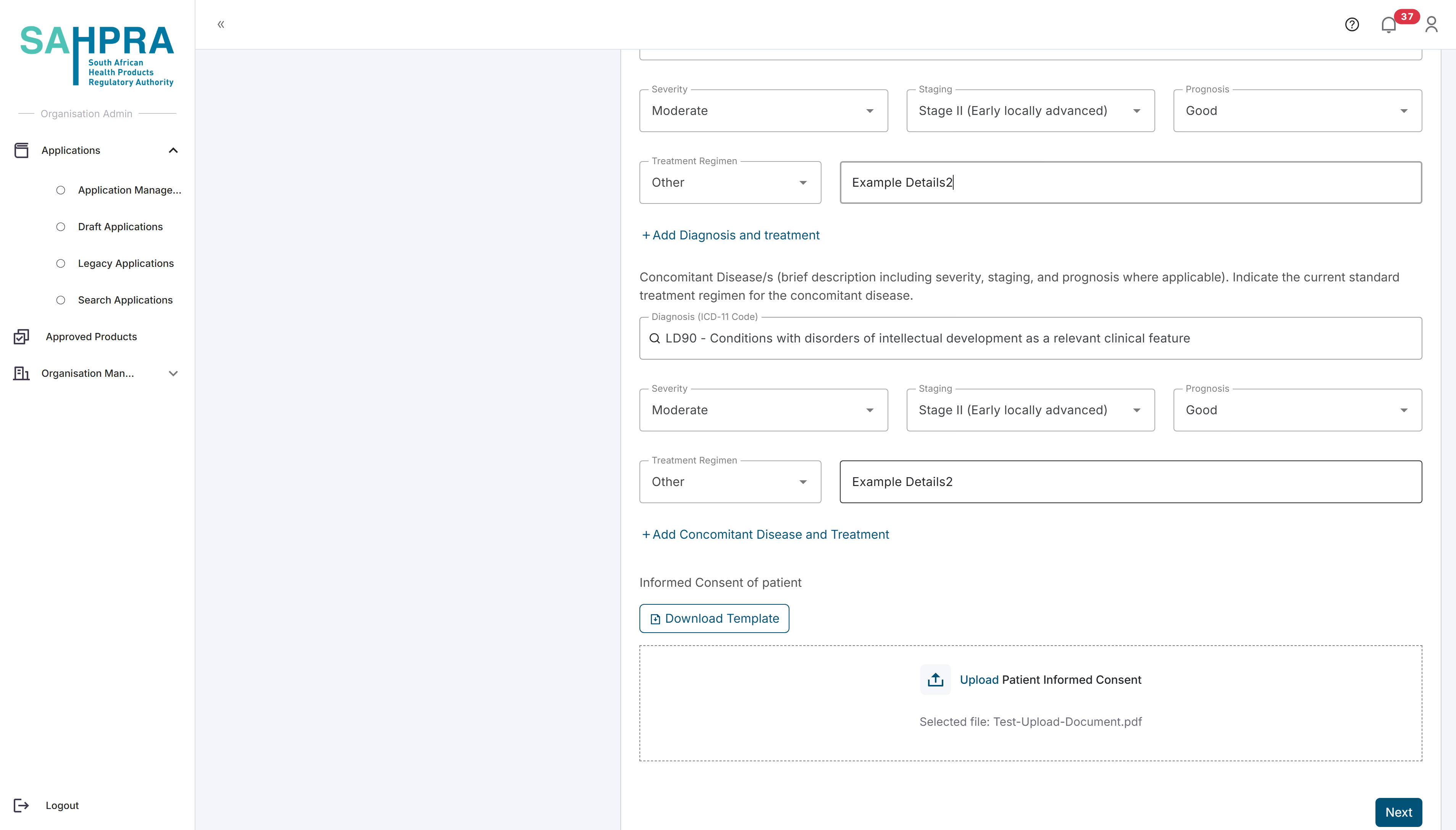Open Approved Products menu item
Image resolution: width=1456 pixels, height=830 pixels.
point(91,337)
